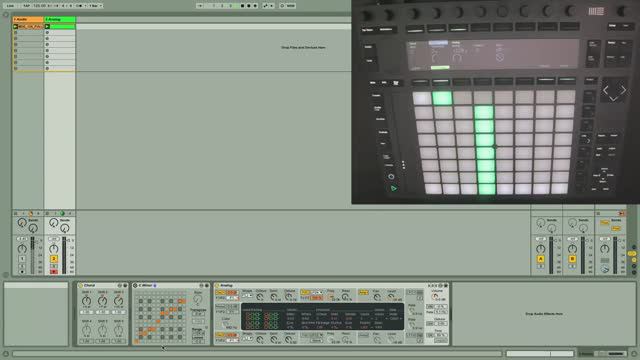The height and width of the screenshot is (360, 640).
Task: Open the draw mode dropdown arrow
Action: coord(272,6)
